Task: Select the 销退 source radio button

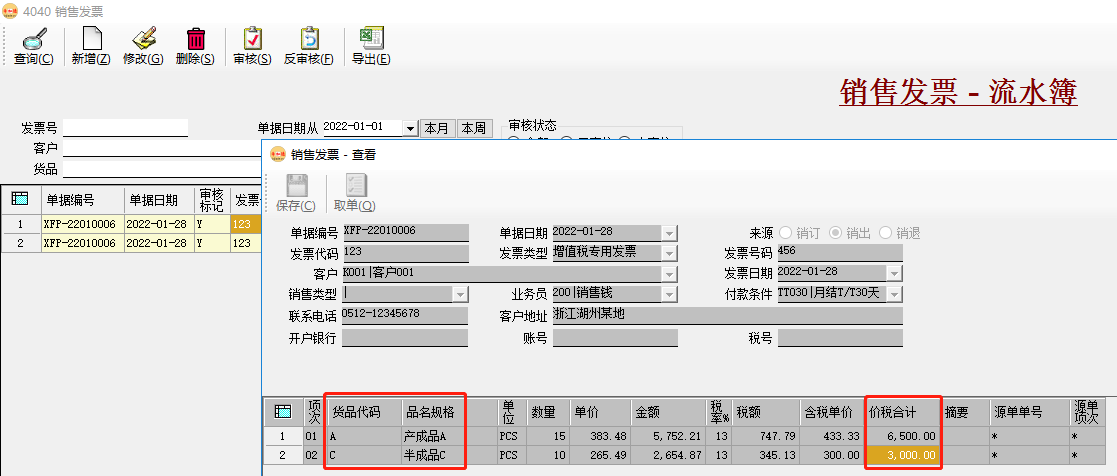Action: [885, 232]
